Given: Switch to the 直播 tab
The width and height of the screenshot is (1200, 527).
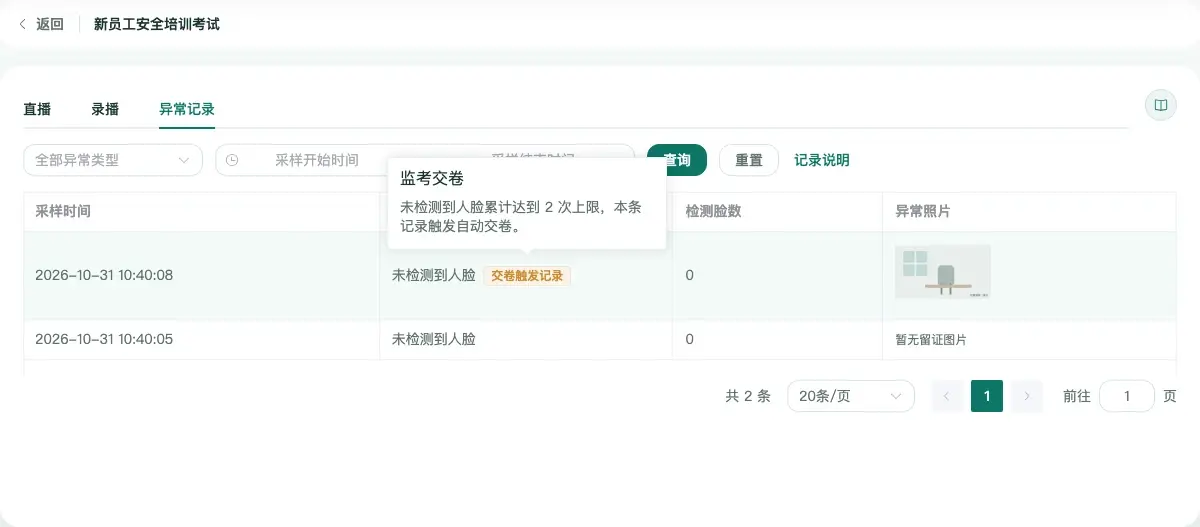Looking at the screenshot, I should pyautogui.click(x=37, y=109).
